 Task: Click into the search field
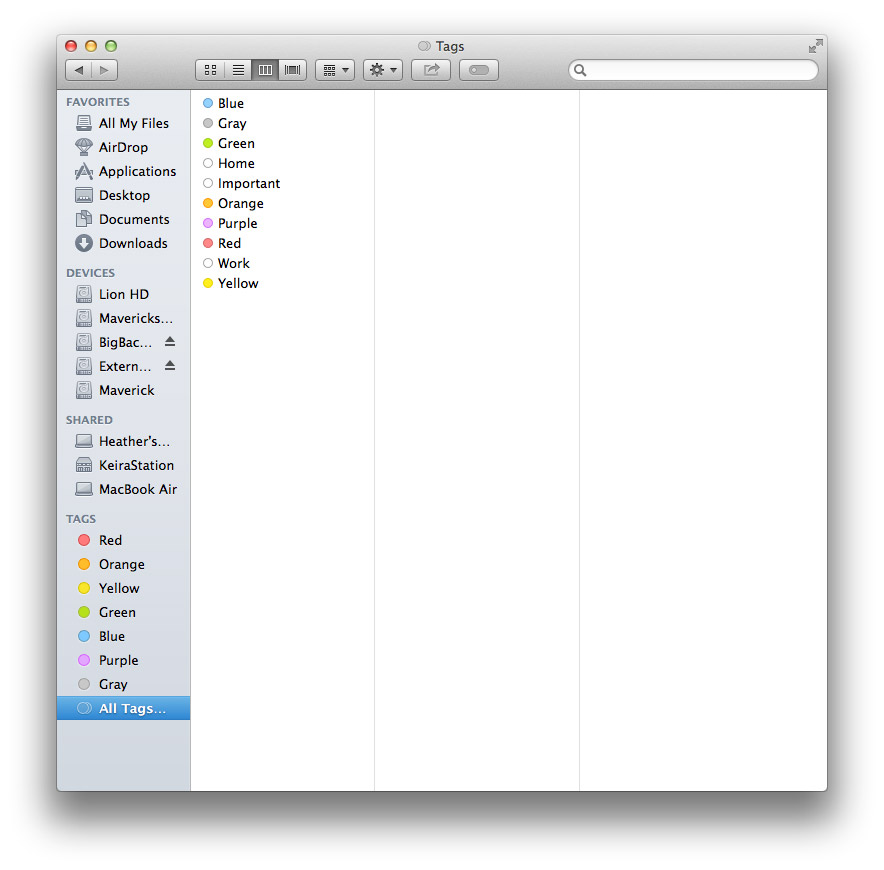693,70
